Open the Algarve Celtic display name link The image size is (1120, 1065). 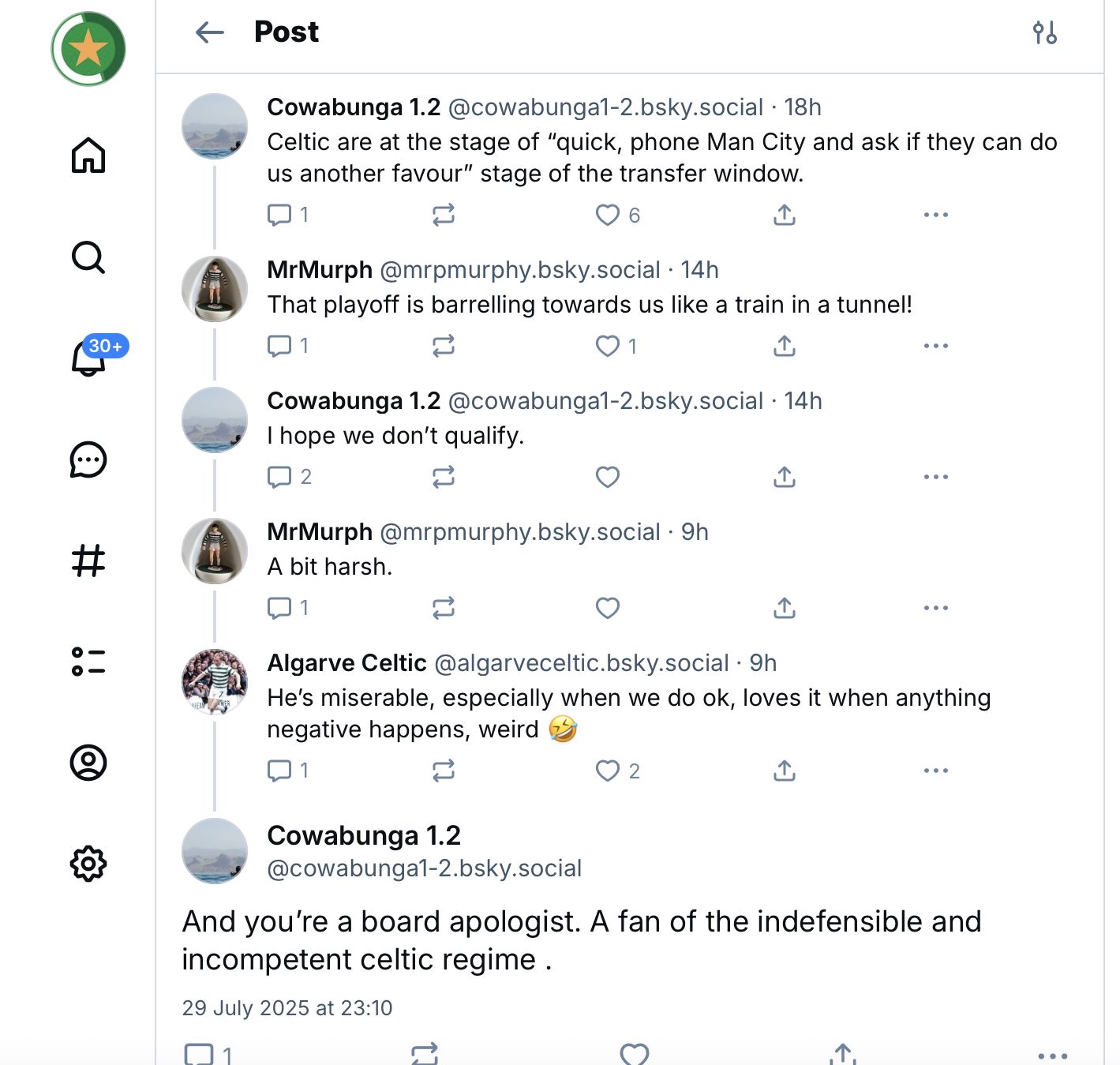point(346,663)
